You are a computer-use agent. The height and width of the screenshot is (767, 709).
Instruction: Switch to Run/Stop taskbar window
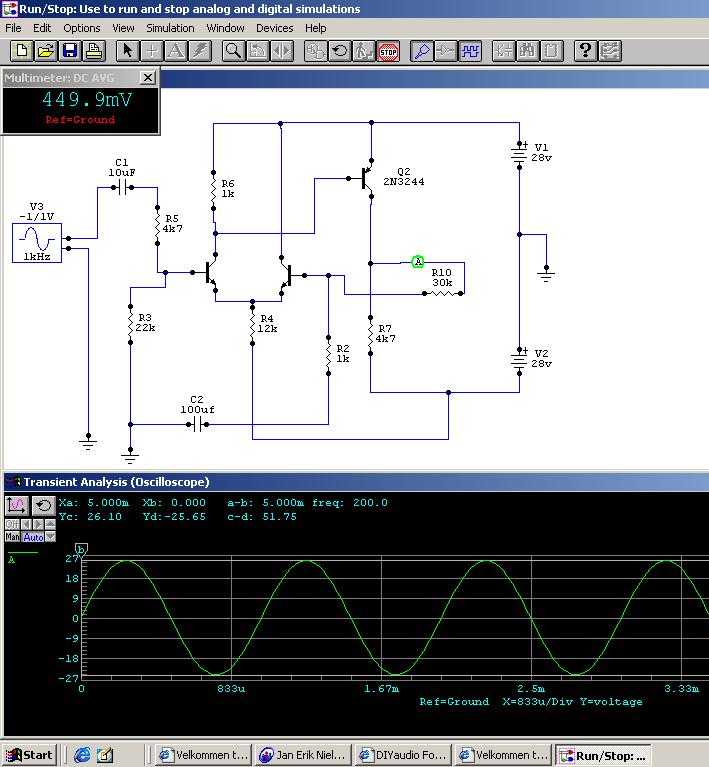point(603,755)
